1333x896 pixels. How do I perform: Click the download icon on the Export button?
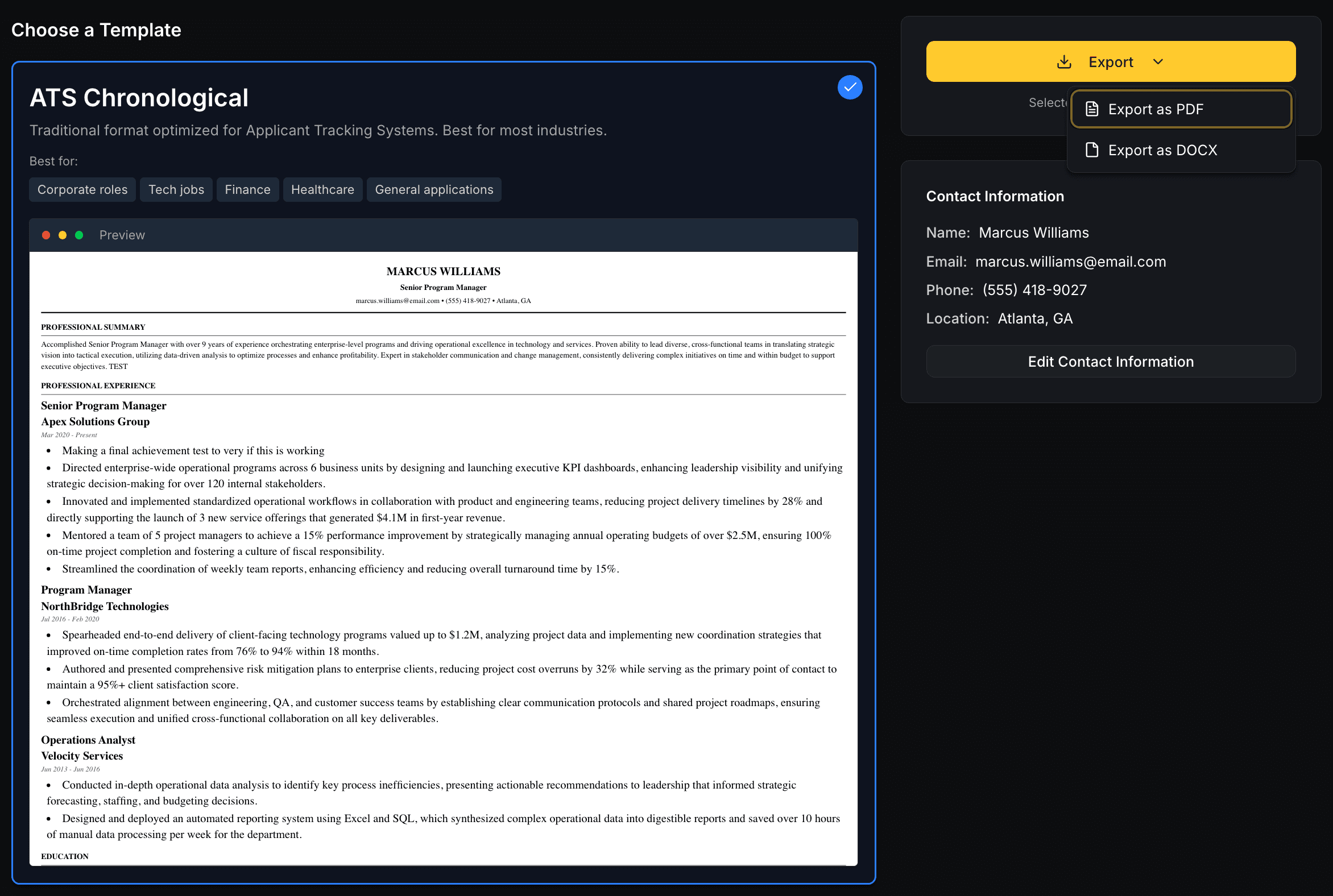pos(1064,62)
